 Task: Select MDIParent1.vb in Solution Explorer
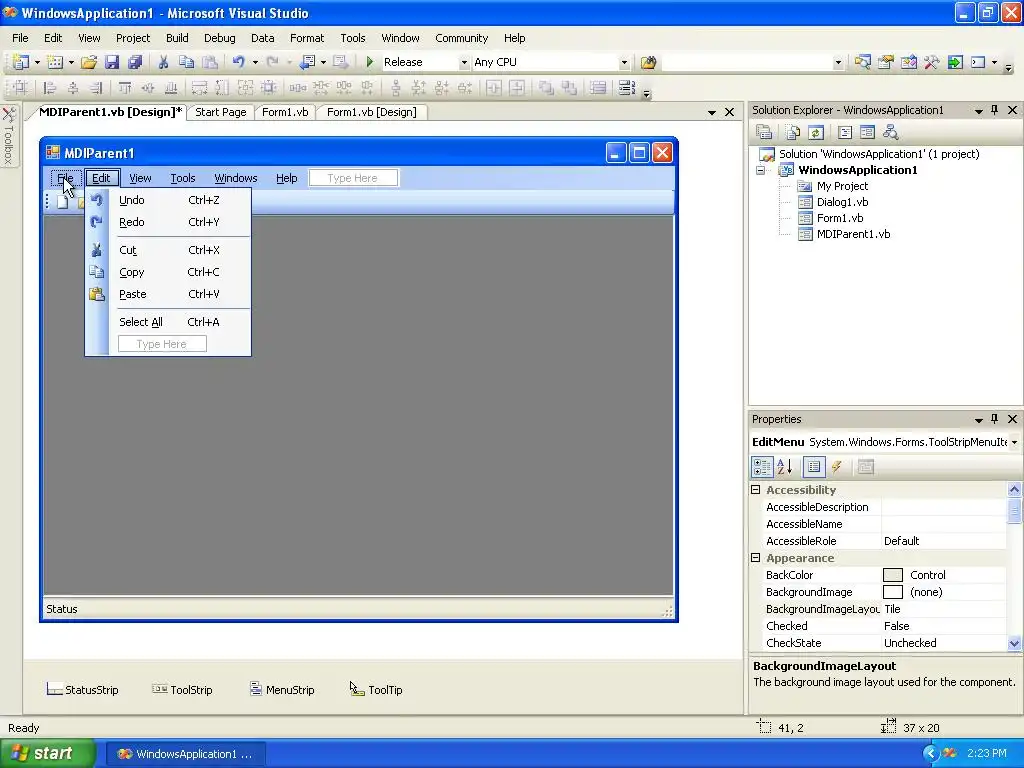853,234
